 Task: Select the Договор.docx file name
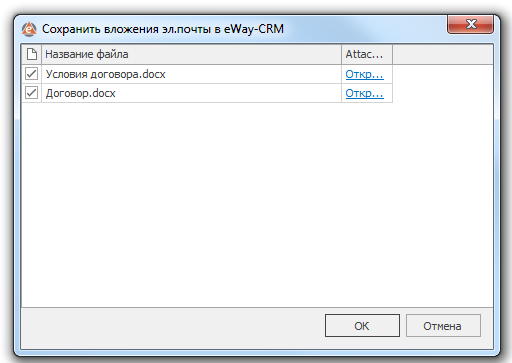coord(80,93)
